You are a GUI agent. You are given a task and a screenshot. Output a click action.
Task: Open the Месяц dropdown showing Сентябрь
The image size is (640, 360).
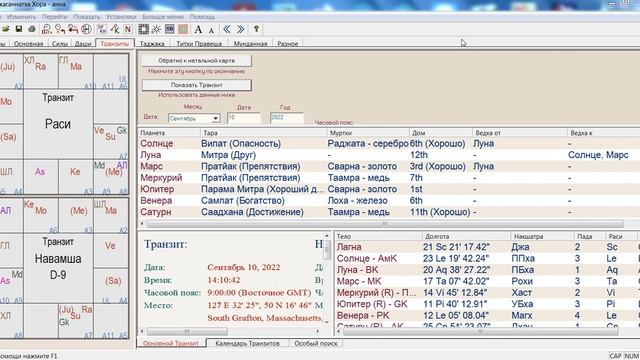[194, 118]
